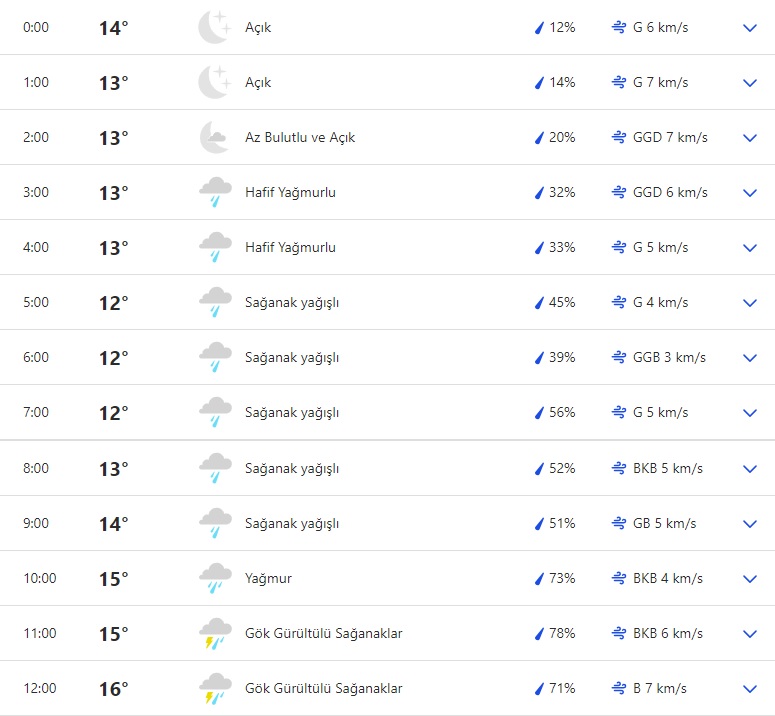Click the raindrop icon next to 78%
This screenshot has height=716, width=775.
click(539, 633)
